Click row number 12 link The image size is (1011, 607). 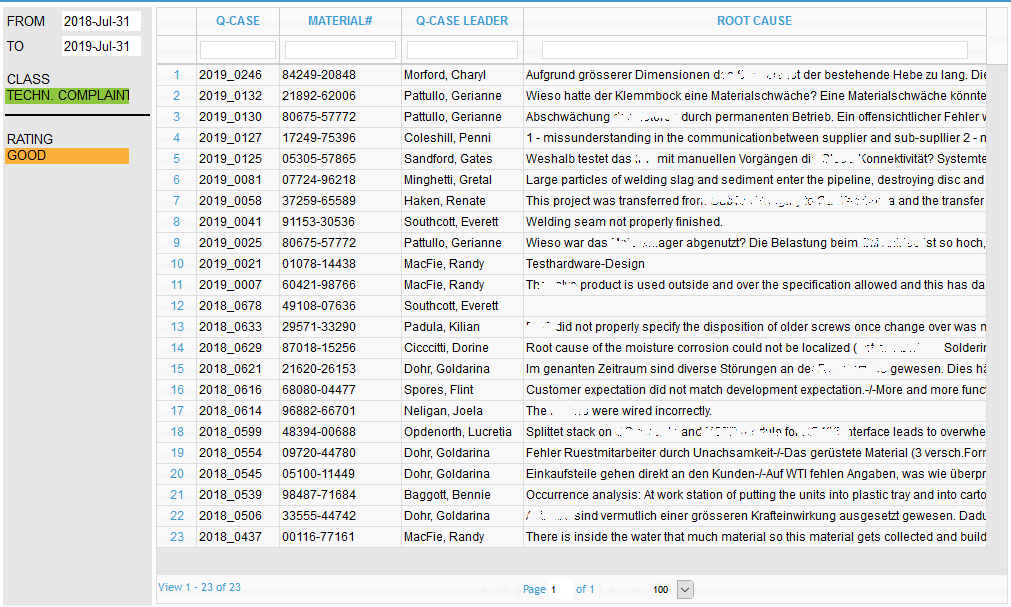(177, 306)
